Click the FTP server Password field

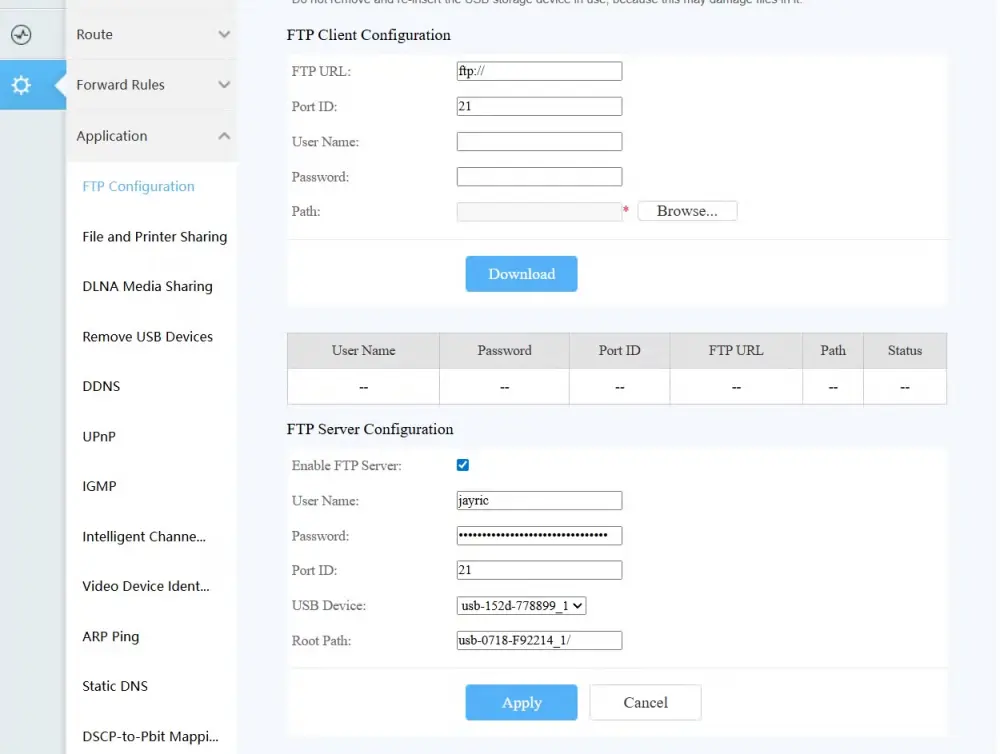click(x=539, y=536)
